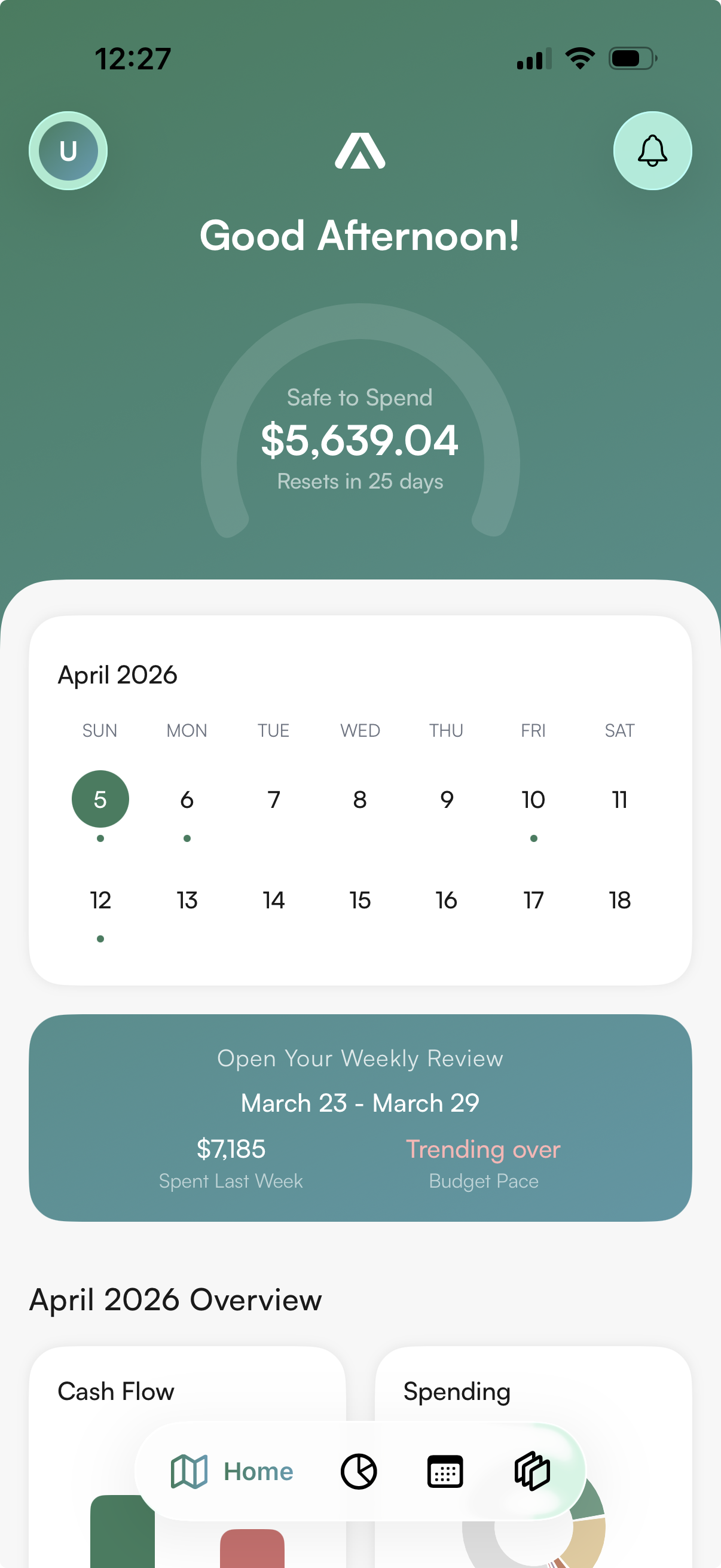Tap the app logo at top
Image resolution: width=721 pixels, height=1568 pixels.
[359, 151]
